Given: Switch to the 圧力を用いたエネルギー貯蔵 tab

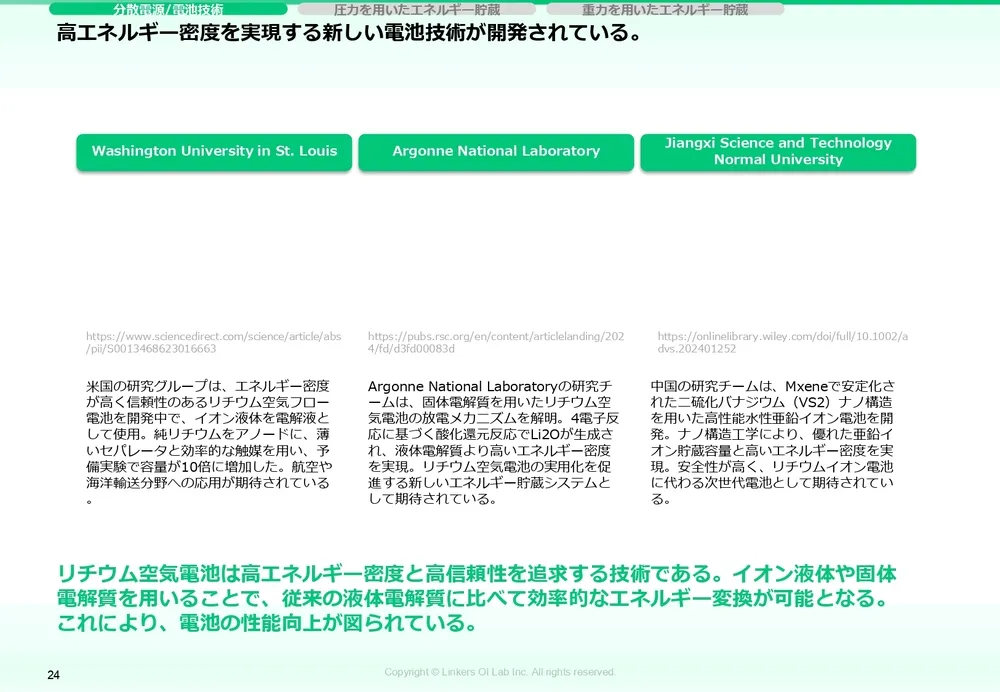Looking at the screenshot, I should coord(416,9).
